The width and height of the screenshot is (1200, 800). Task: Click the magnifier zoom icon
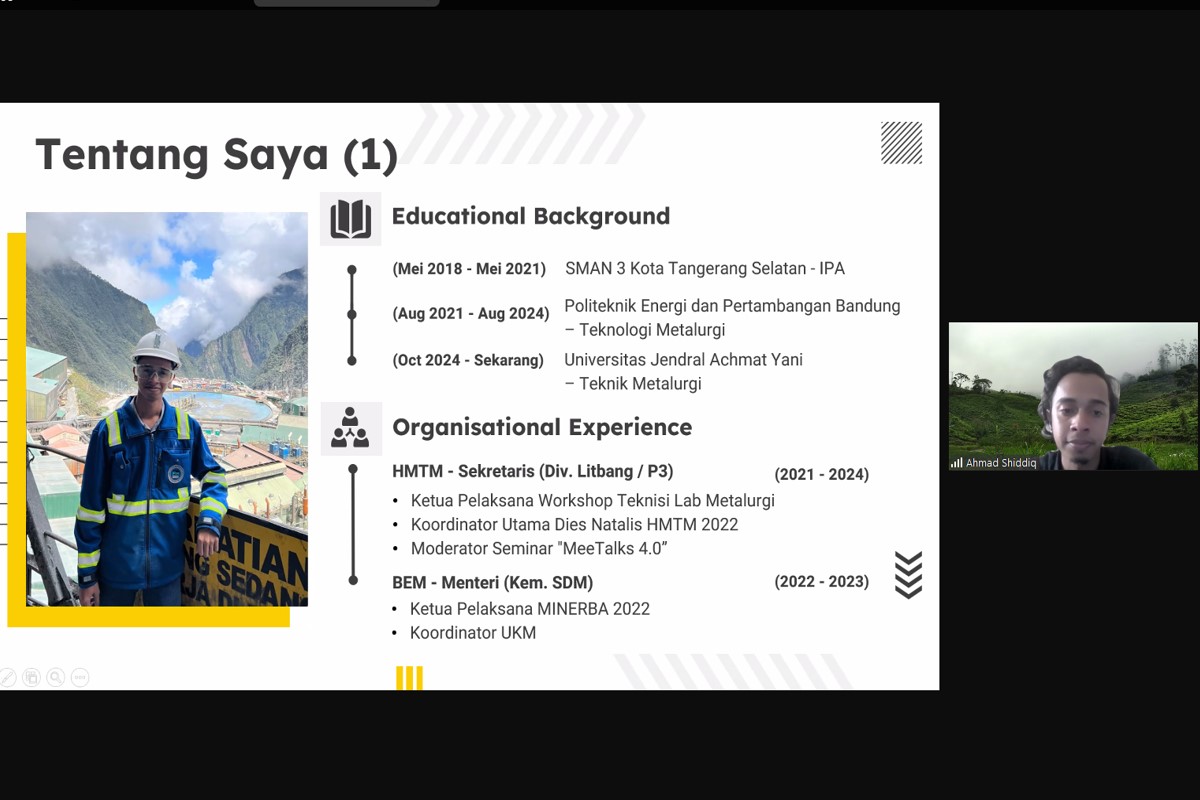[x=56, y=677]
